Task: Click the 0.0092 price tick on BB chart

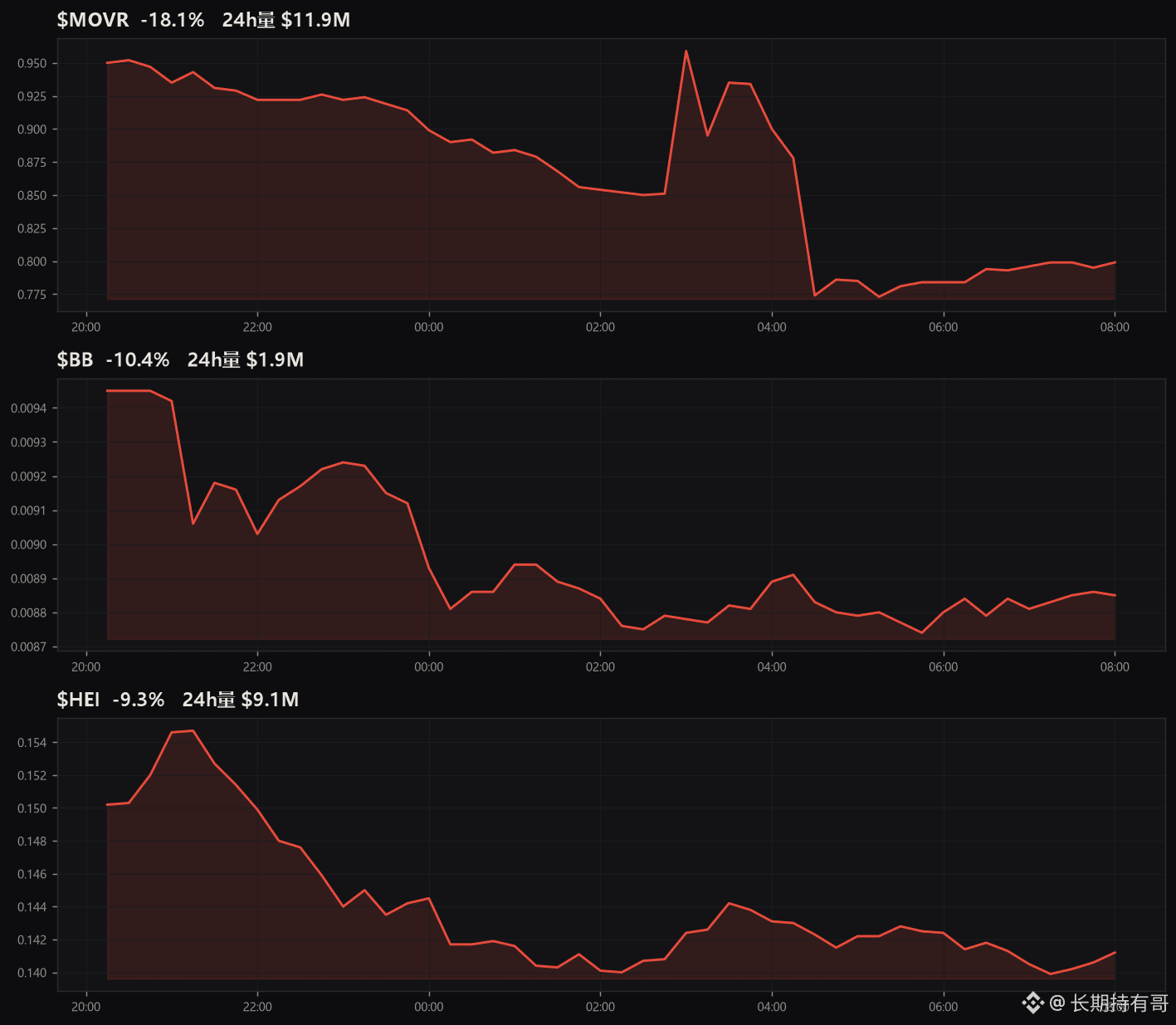Action: click(x=29, y=476)
